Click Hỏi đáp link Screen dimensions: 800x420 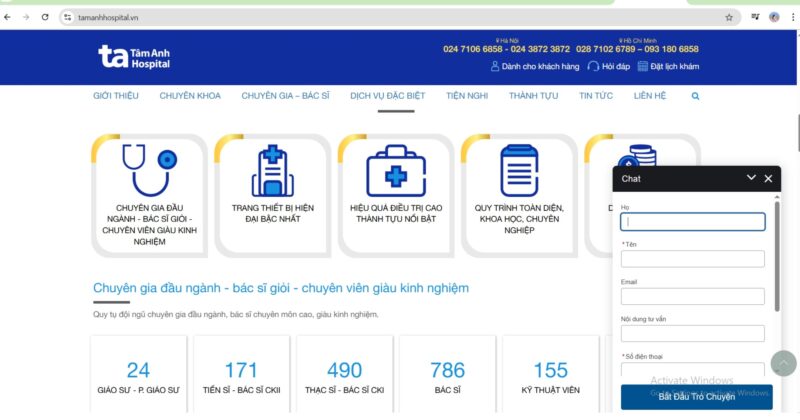point(608,66)
